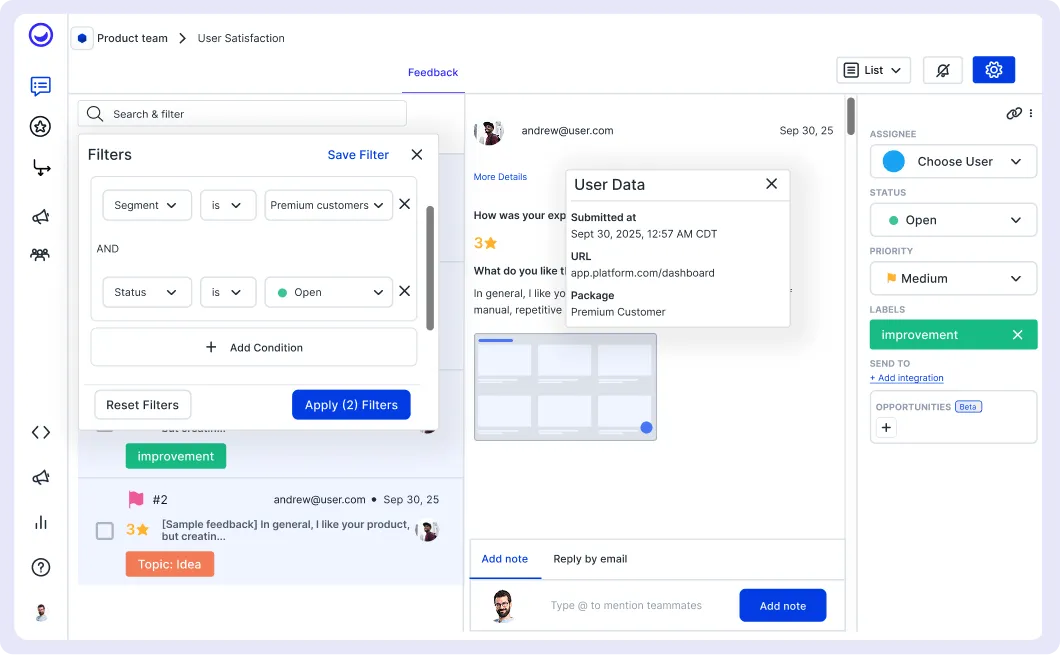This screenshot has width=1060, height=655.
Task: Close the Filters panel
Action: coord(416,155)
